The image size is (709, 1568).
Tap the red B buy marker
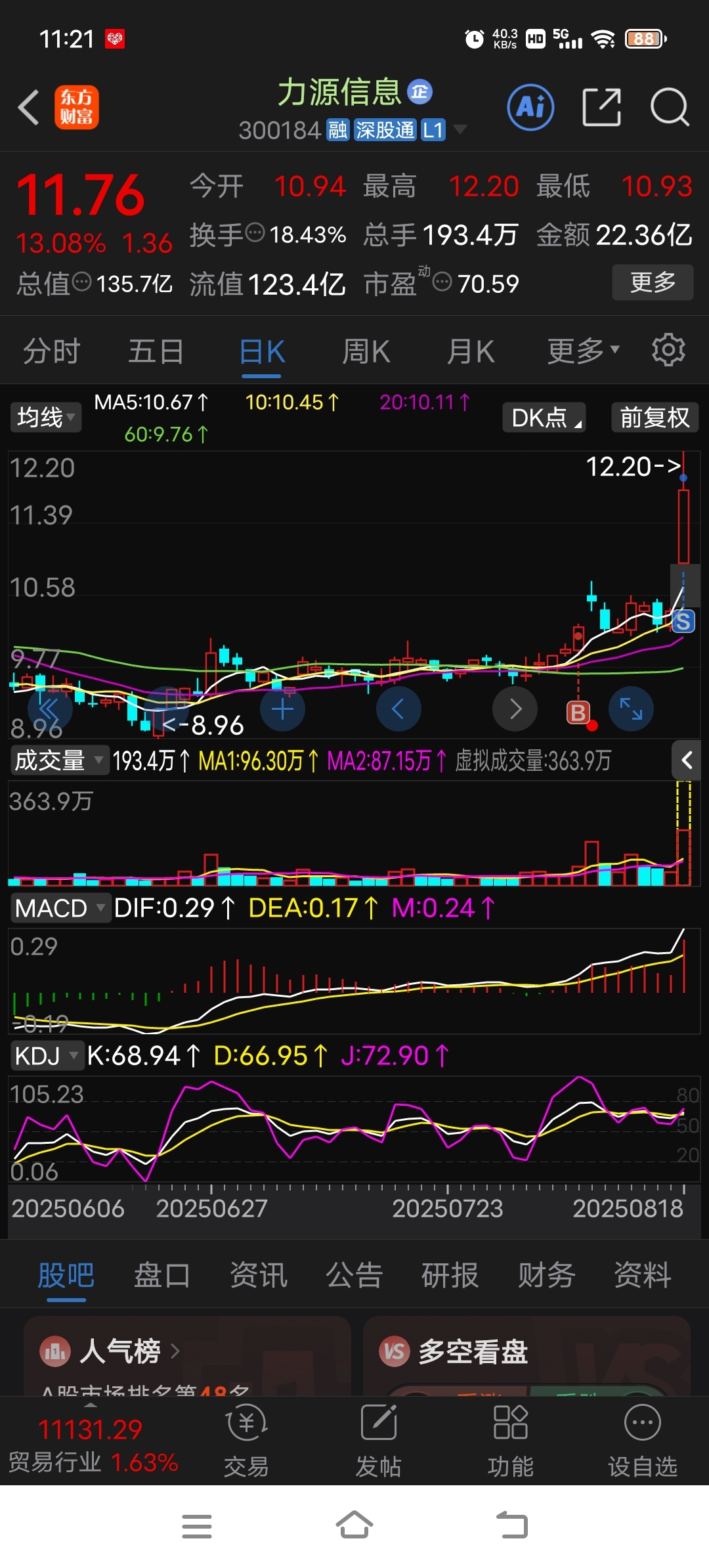tap(578, 712)
